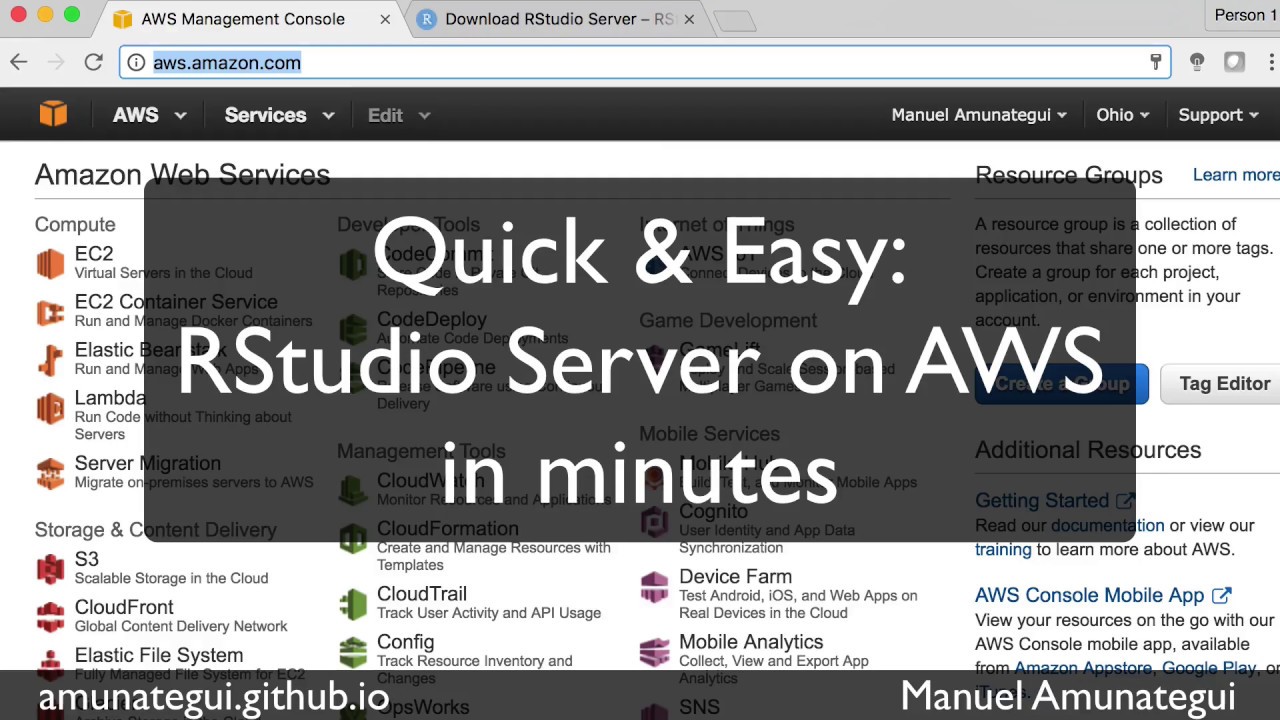
Task: Open the Support dropdown menu
Action: click(1218, 115)
